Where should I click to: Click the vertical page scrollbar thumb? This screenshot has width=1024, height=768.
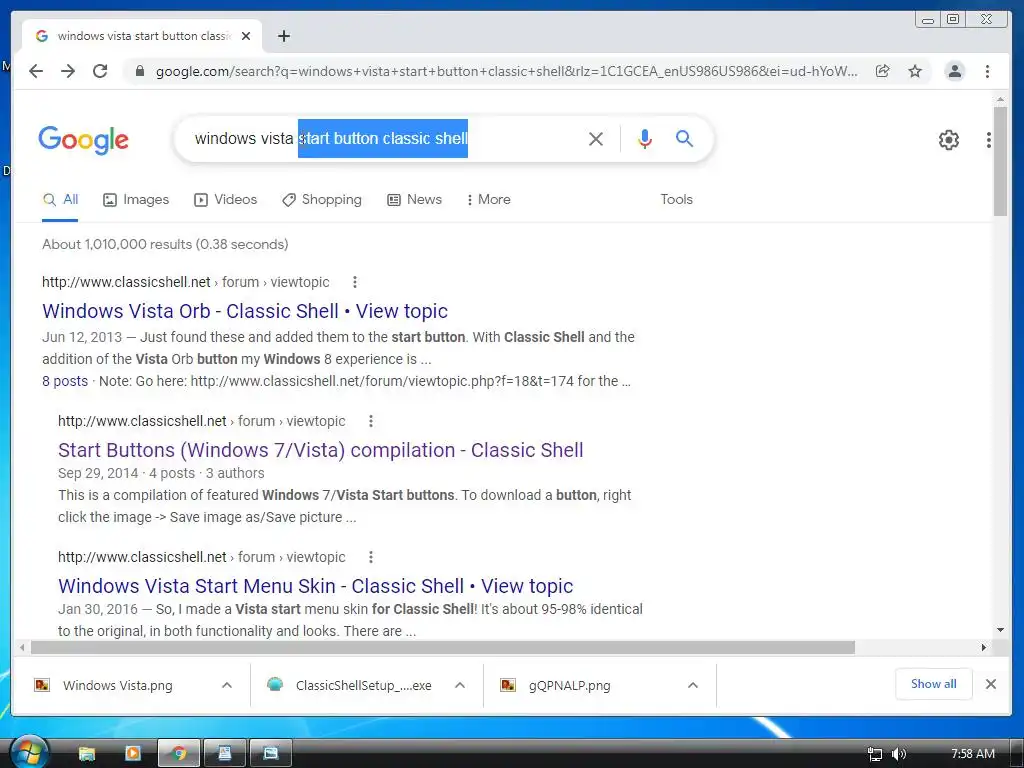tap(1000, 161)
